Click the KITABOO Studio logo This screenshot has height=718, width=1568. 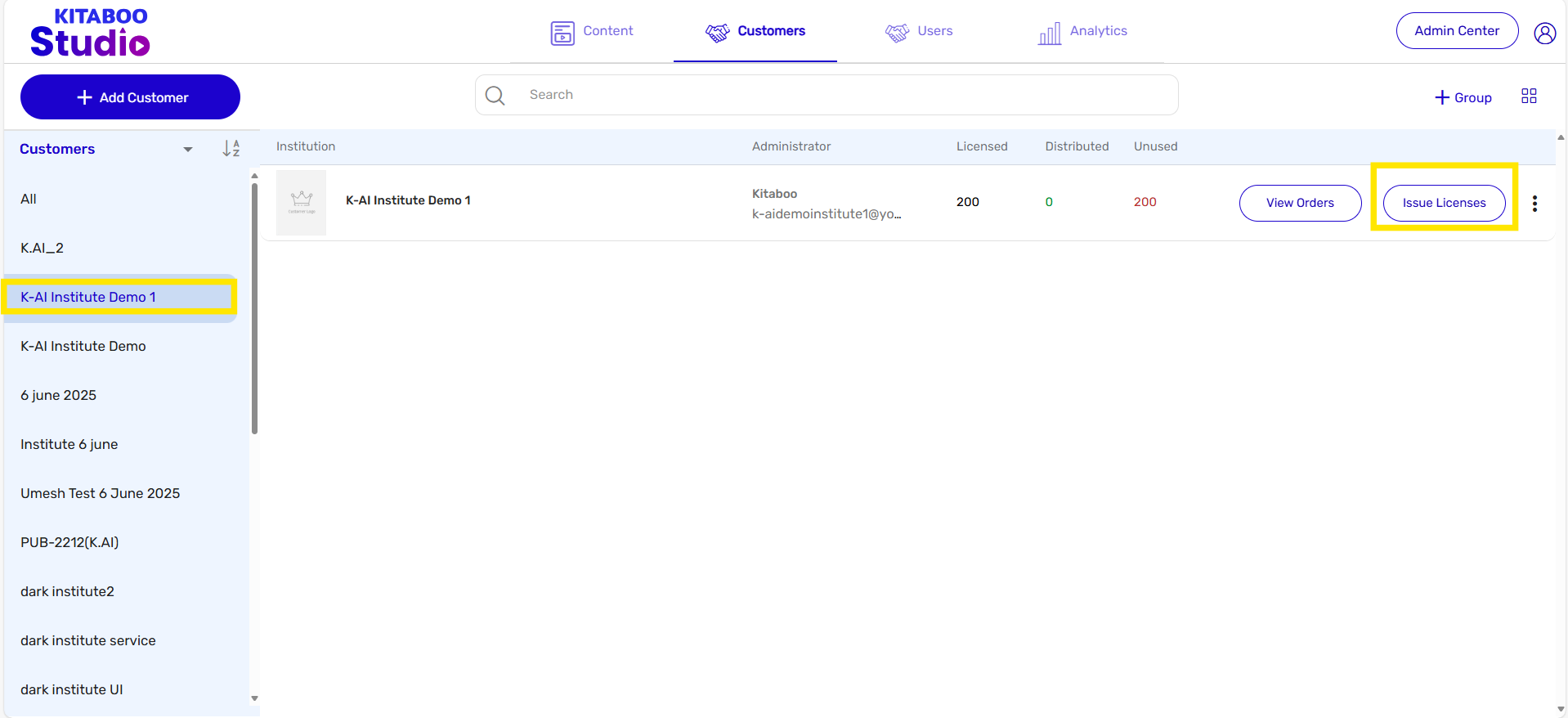tap(91, 33)
